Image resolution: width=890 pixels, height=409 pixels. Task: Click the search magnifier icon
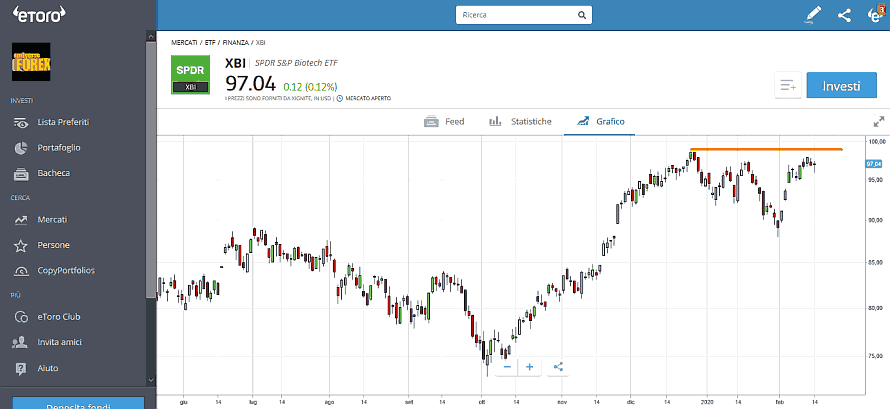coord(579,16)
